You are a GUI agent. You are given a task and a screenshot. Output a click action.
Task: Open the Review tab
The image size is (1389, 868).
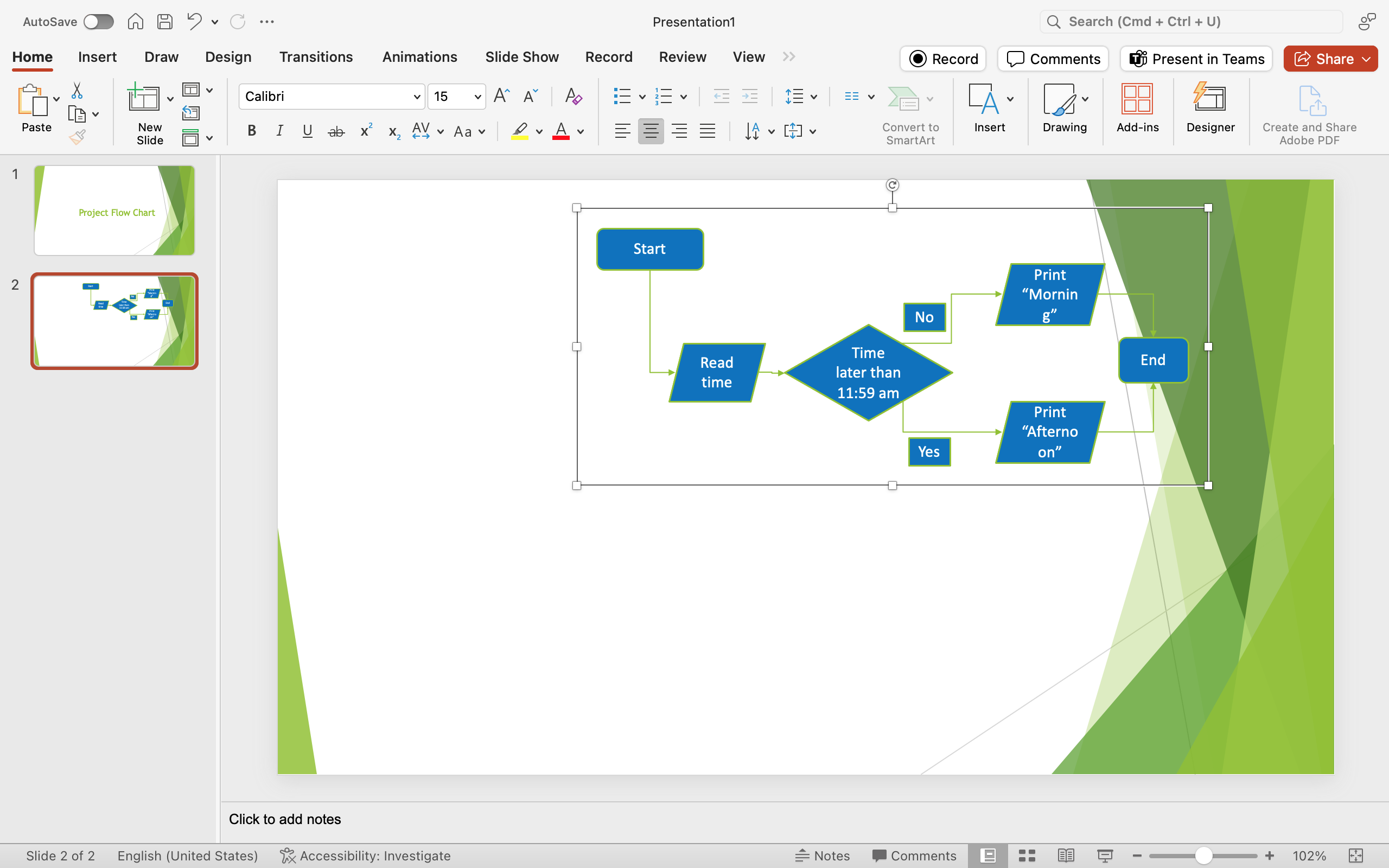point(683,57)
